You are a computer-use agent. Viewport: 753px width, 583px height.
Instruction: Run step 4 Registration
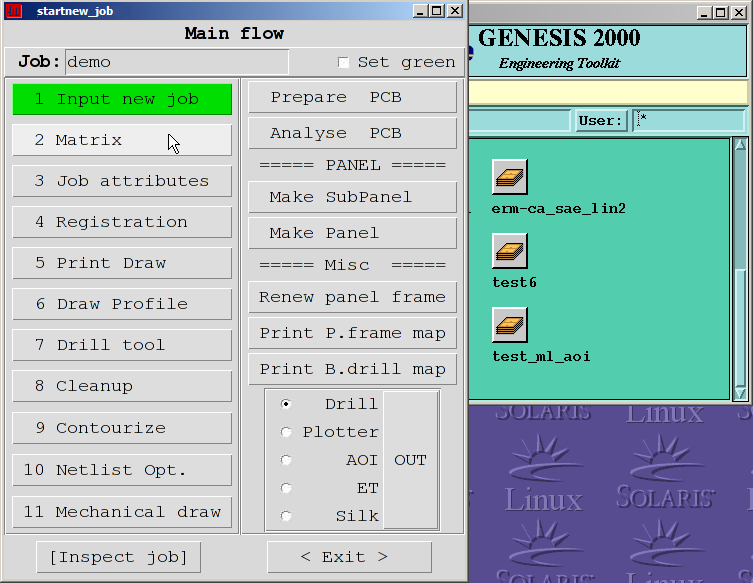[122, 222]
